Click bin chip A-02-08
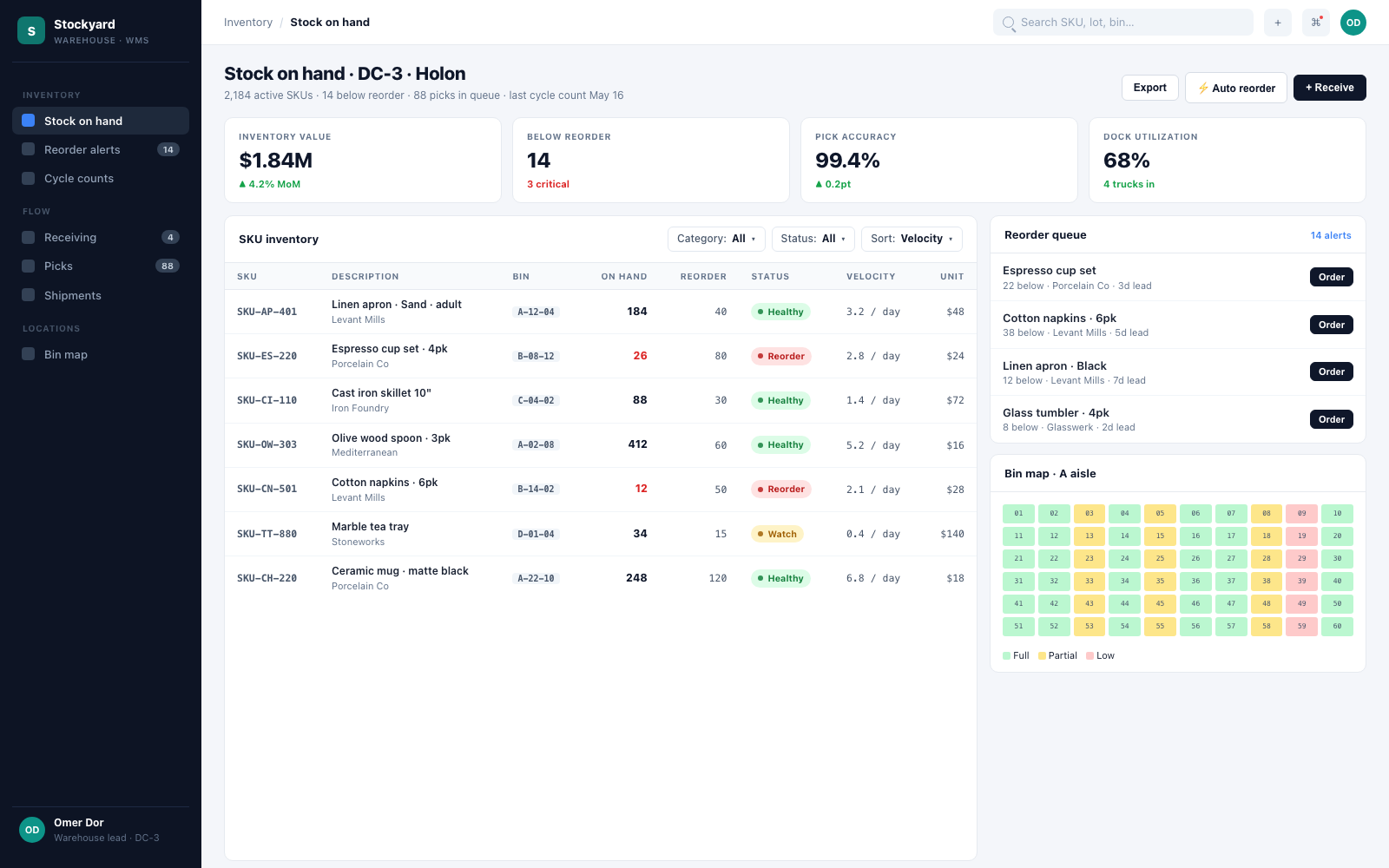Viewport: 1389px width, 868px height. (536, 445)
